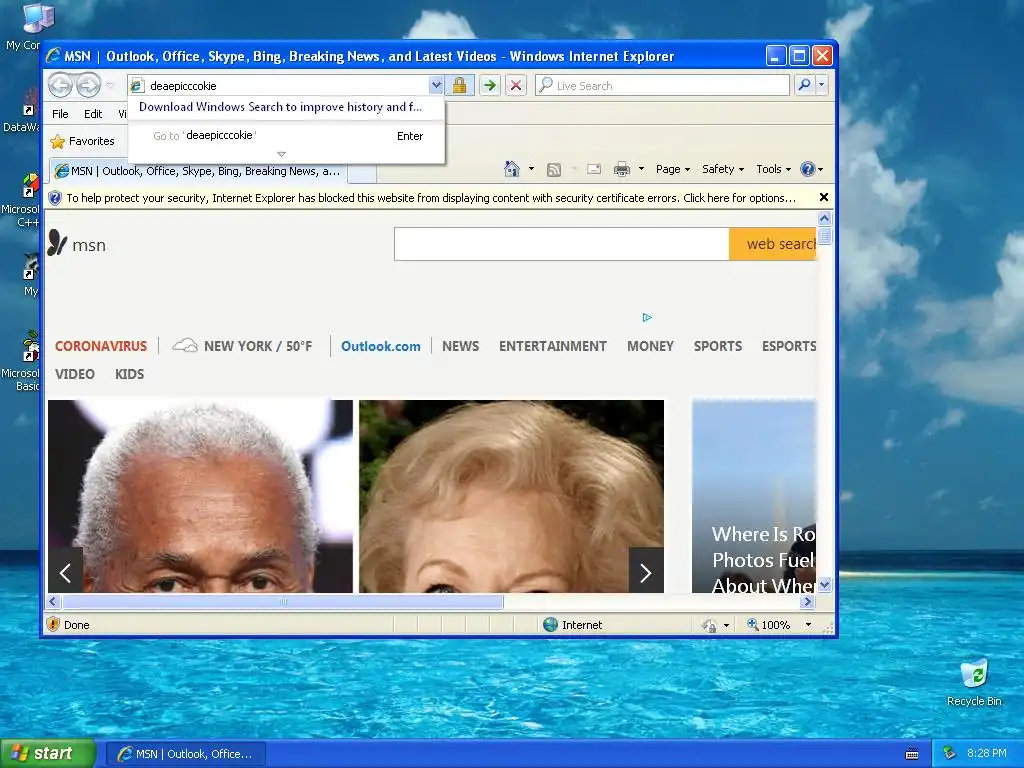
Task: Open the CORONAVIRUS section link
Action: pyautogui.click(x=101, y=346)
